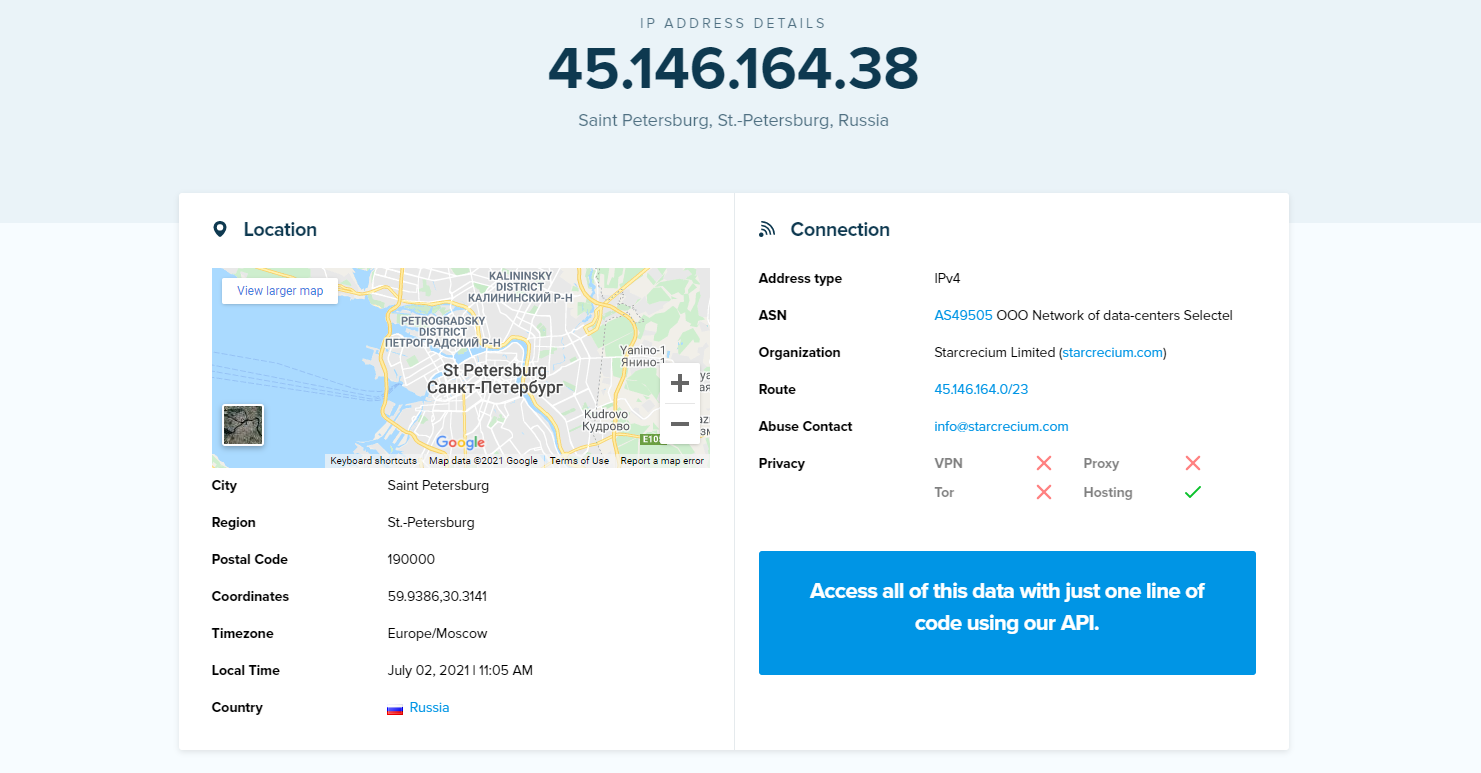Open the Russia country link
Screen dimensions: 1481x773
click(429, 707)
